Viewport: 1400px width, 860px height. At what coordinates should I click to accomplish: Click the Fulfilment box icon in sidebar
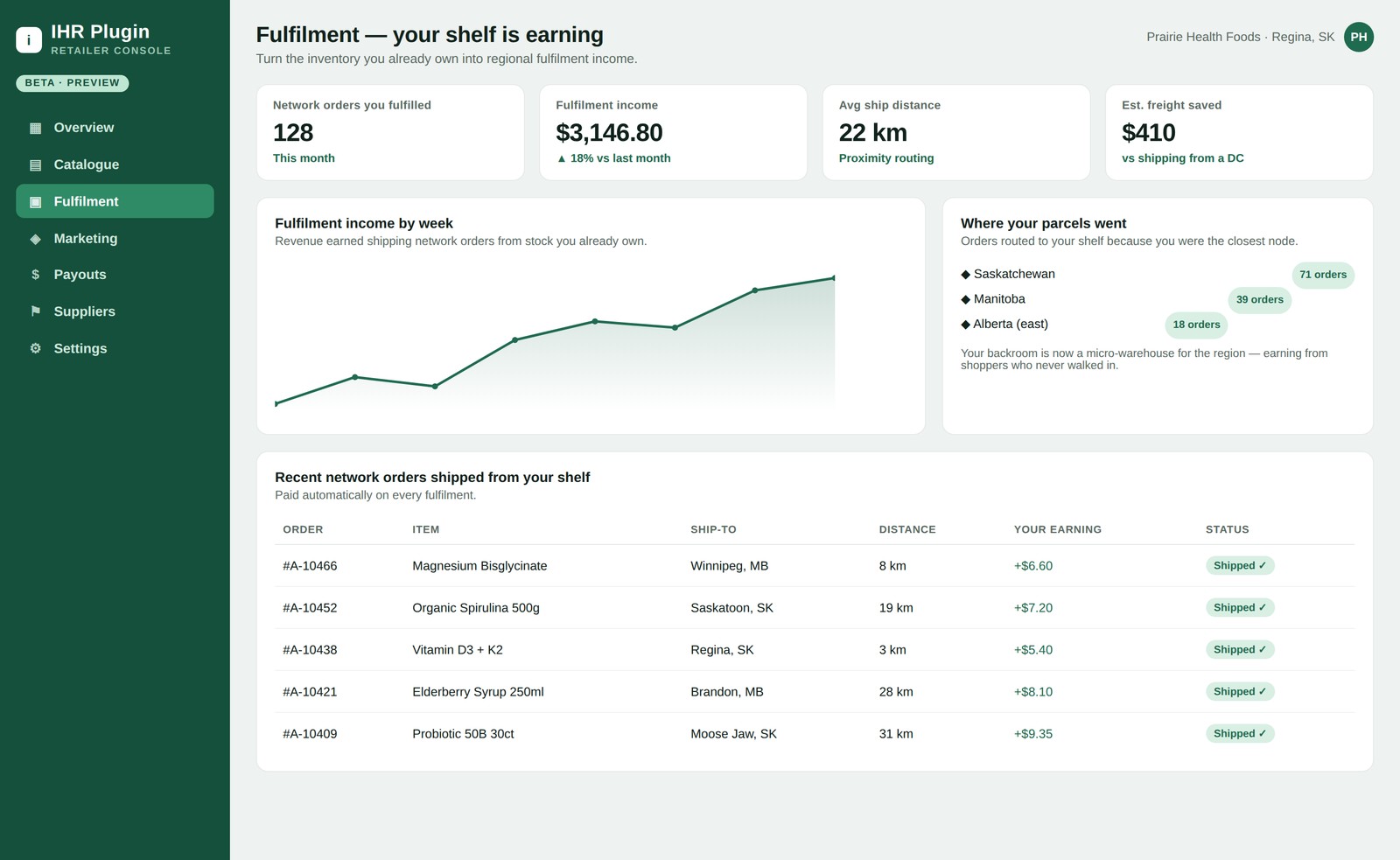click(x=36, y=201)
